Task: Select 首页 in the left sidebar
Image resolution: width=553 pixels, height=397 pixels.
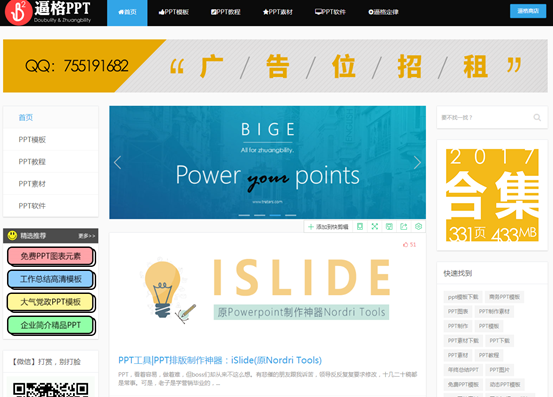Action: [x=51, y=117]
